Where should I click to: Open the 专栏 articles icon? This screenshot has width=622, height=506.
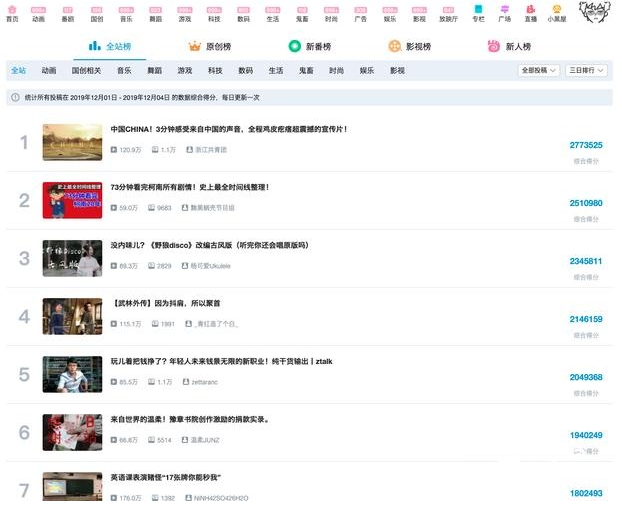click(x=478, y=14)
